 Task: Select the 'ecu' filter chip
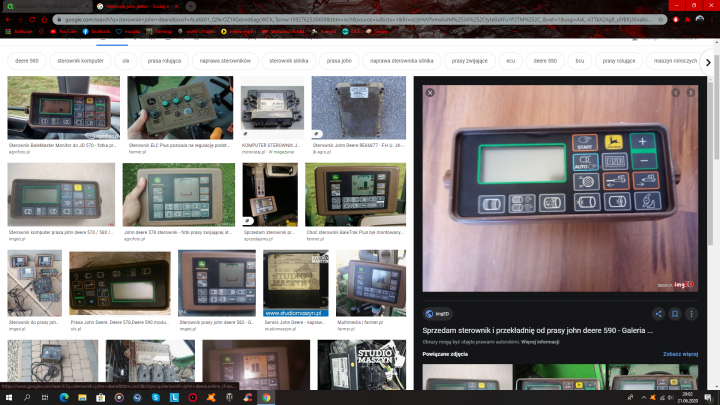[510, 61]
